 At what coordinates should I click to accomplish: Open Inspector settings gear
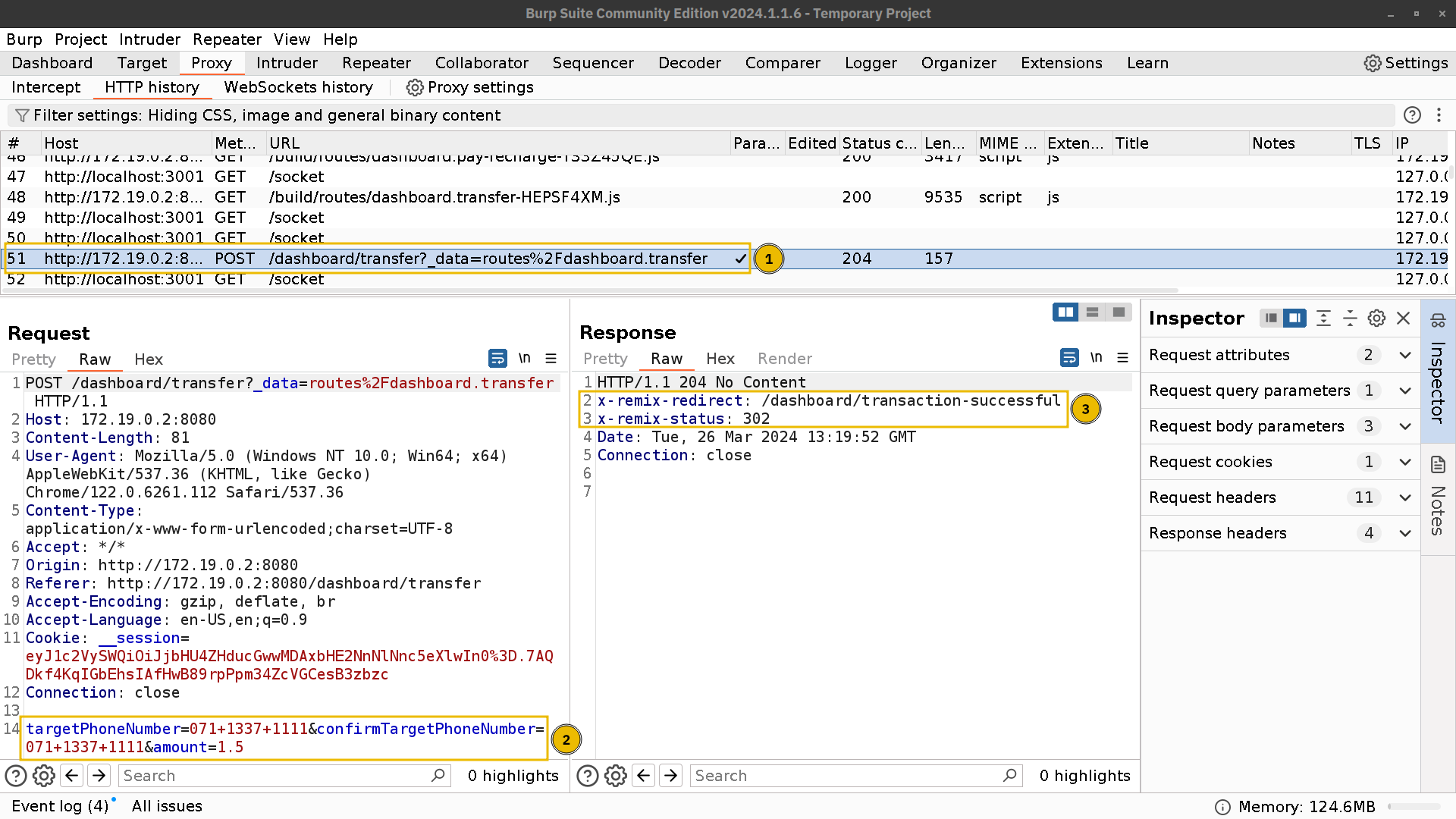tap(1377, 318)
